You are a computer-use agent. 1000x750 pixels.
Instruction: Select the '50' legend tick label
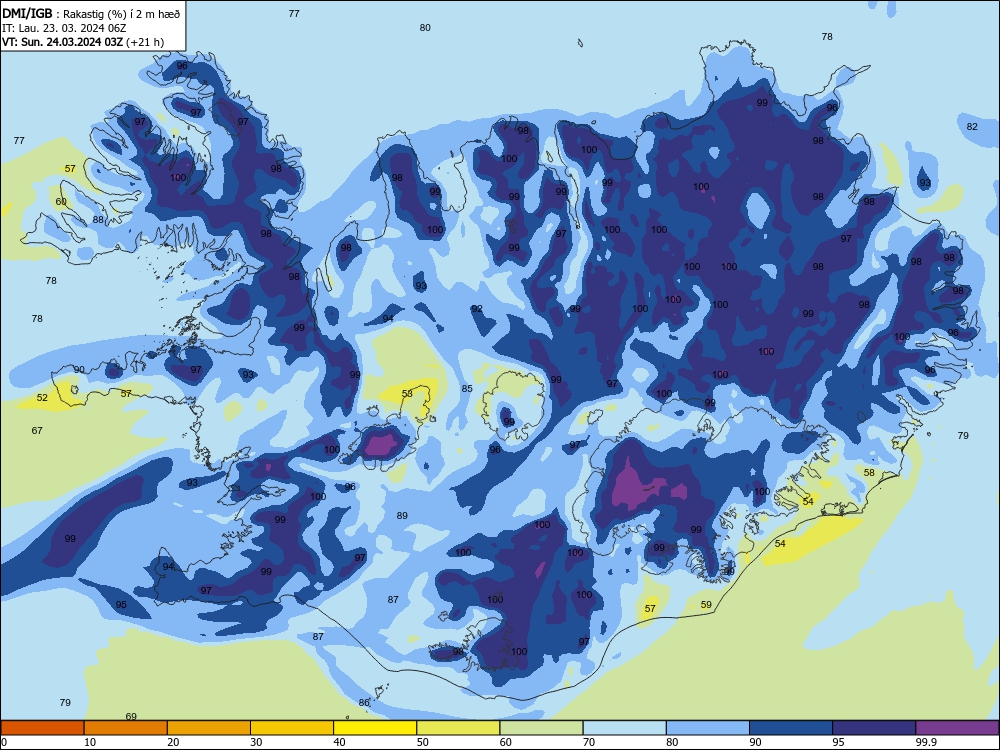point(423,742)
